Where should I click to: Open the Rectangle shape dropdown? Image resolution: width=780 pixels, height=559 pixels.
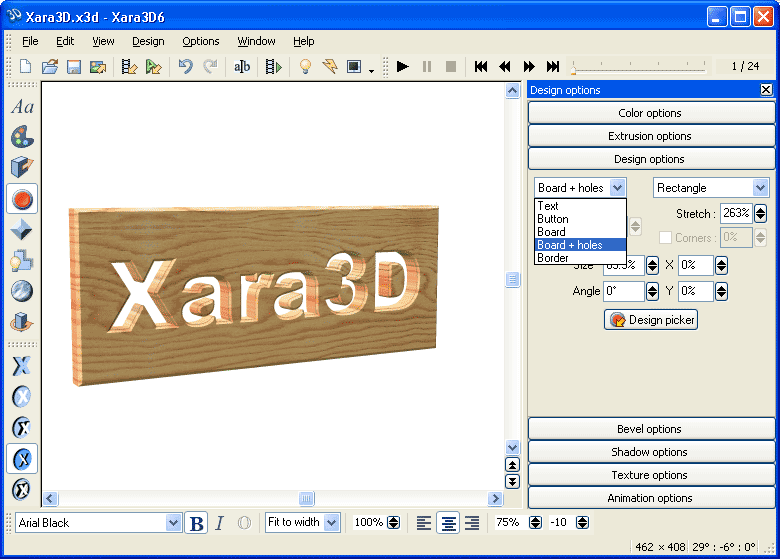pos(760,188)
